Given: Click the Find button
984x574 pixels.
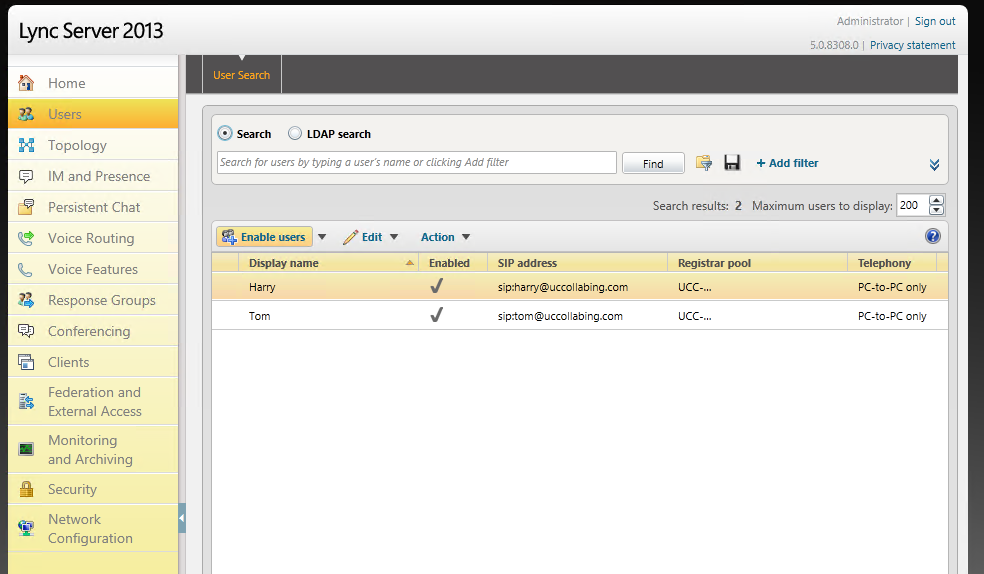Looking at the screenshot, I should click(653, 163).
